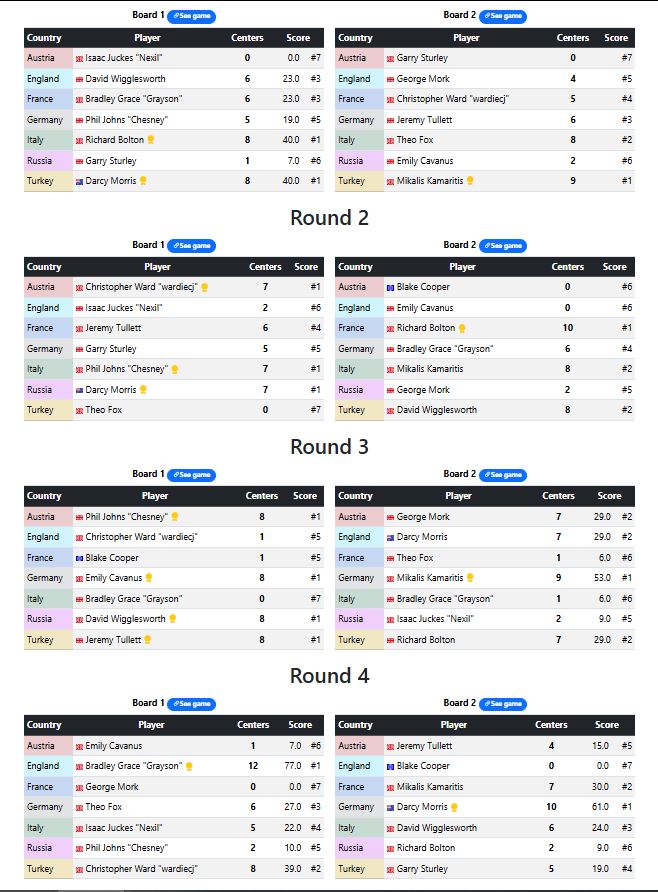This screenshot has width=658, height=892.
Task: Select Garry Sturley in Round 4 Board 2 Turkey row
Action: (422, 869)
